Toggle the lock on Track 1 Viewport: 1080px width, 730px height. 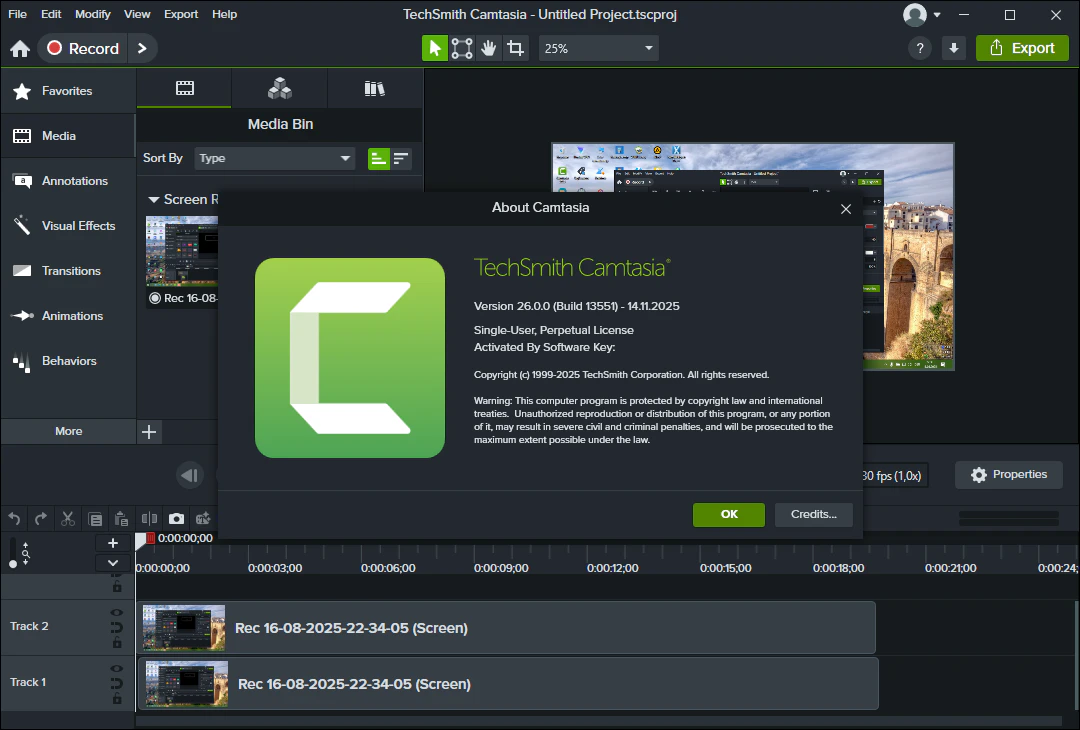(x=116, y=699)
